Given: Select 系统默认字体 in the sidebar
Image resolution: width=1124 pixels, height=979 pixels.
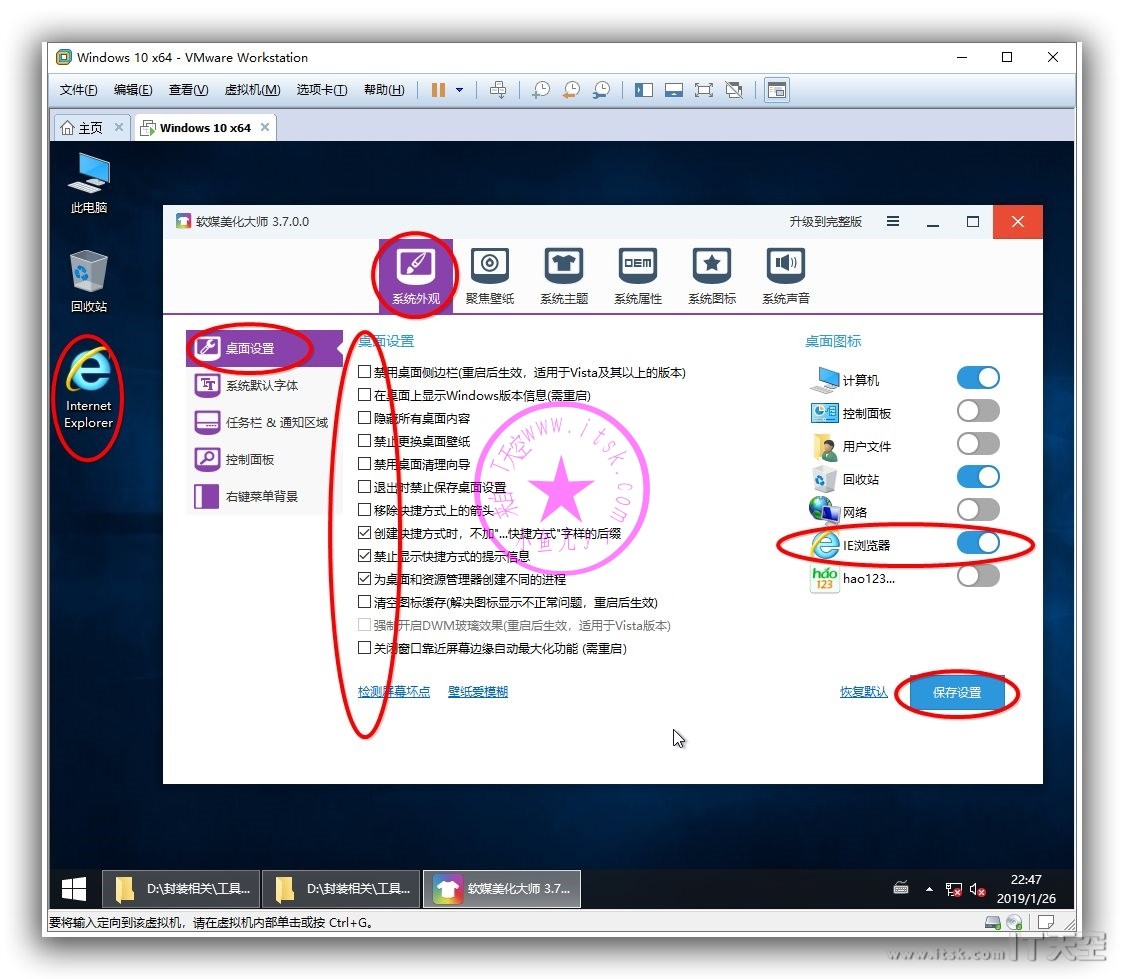Looking at the screenshot, I should click(264, 386).
